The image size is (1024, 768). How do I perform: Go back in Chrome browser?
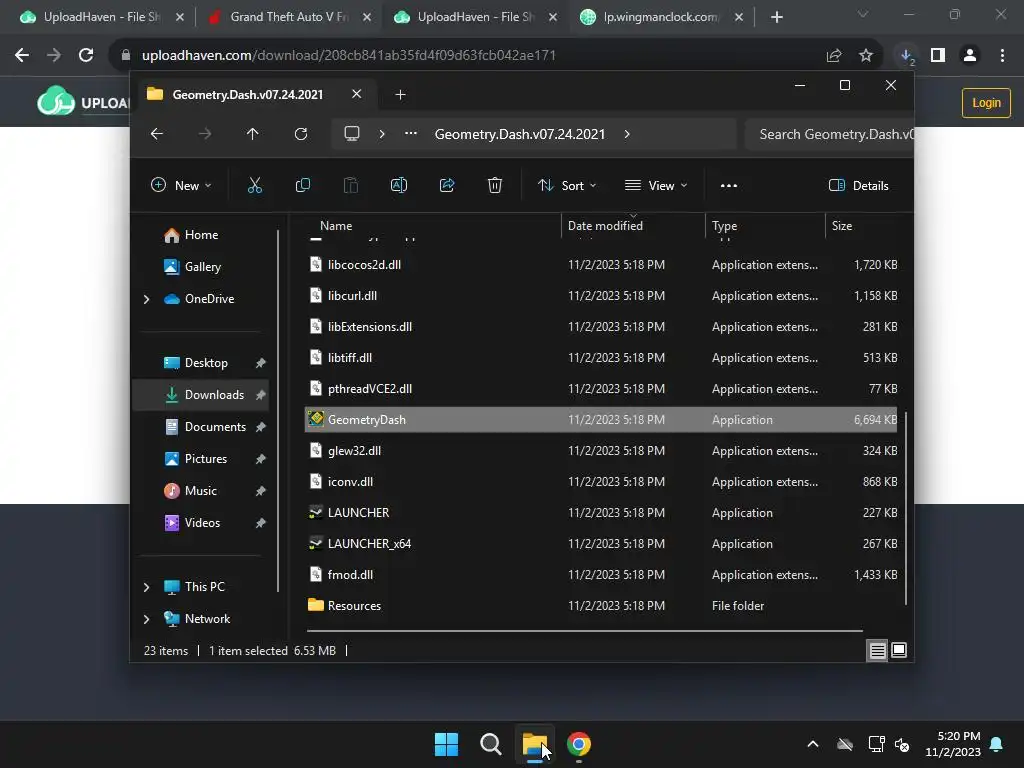click(x=22, y=56)
